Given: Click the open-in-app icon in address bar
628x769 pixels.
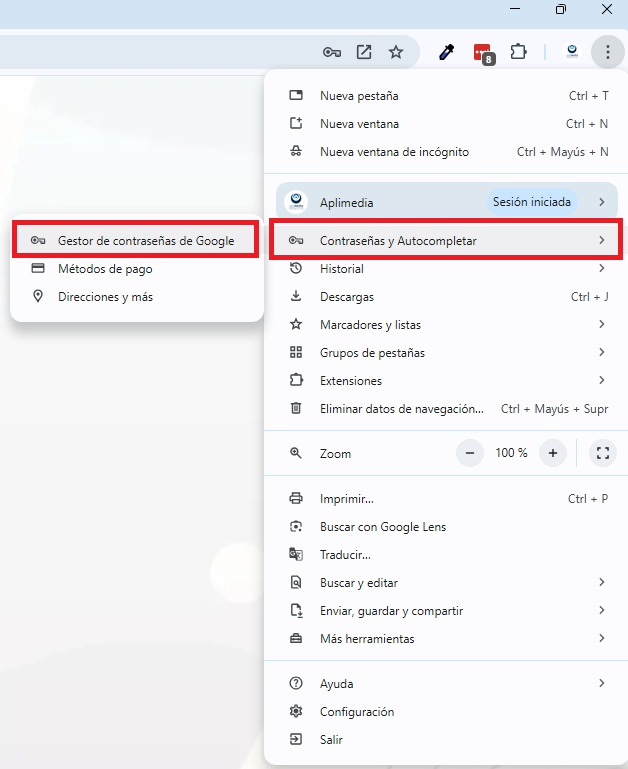Looking at the screenshot, I should [364, 52].
